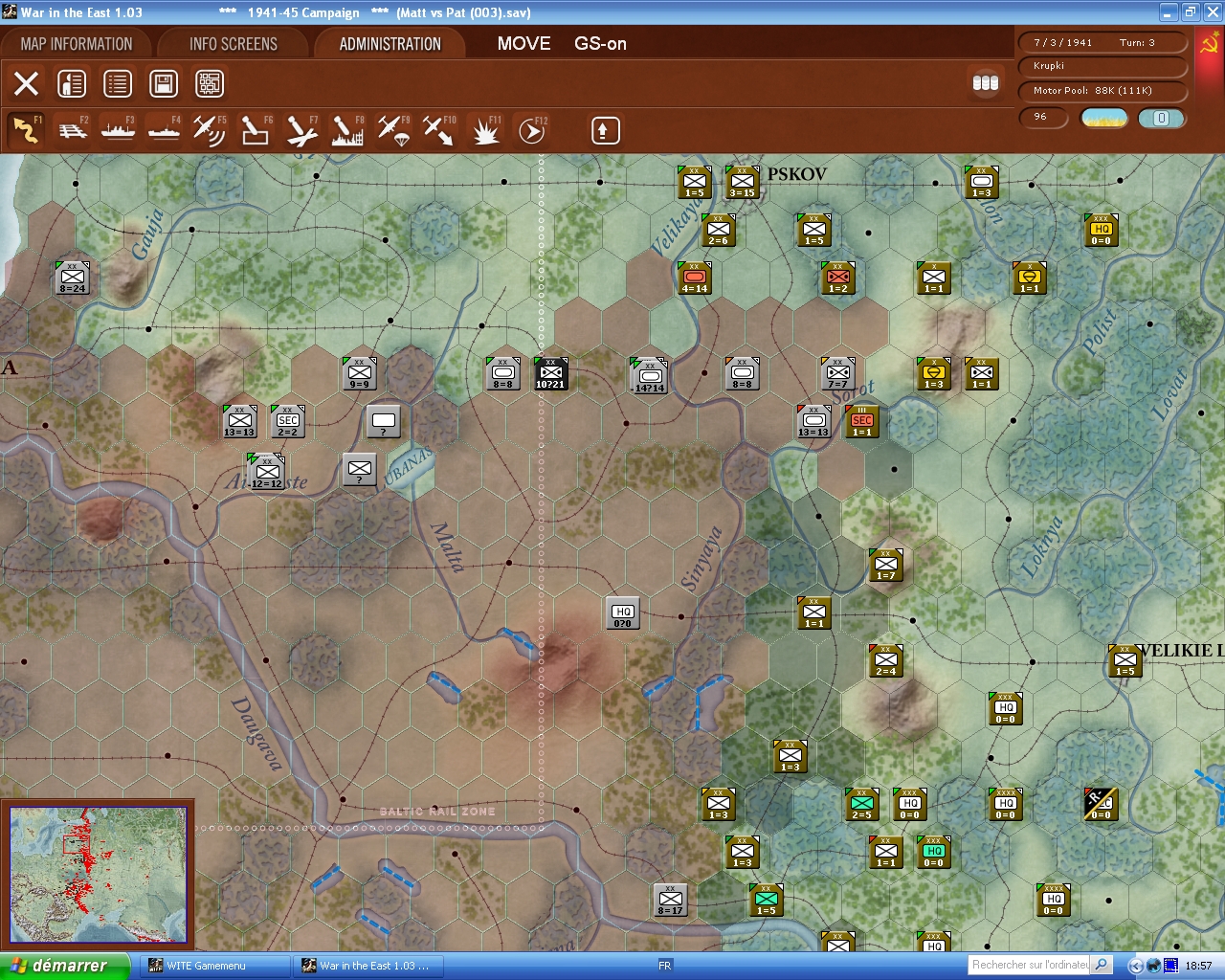The width and height of the screenshot is (1225, 980).
Task: Select the 9=9 infantry counter
Action: pos(359,373)
